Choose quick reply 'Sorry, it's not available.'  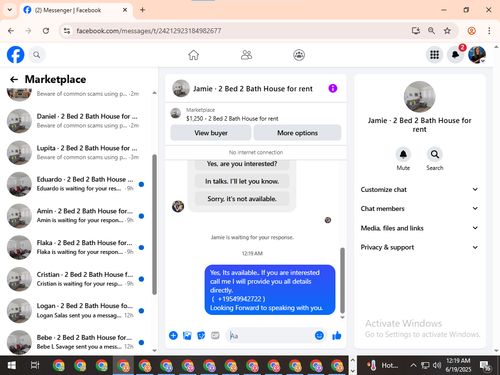pyautogui.click(x=242, y=199)
